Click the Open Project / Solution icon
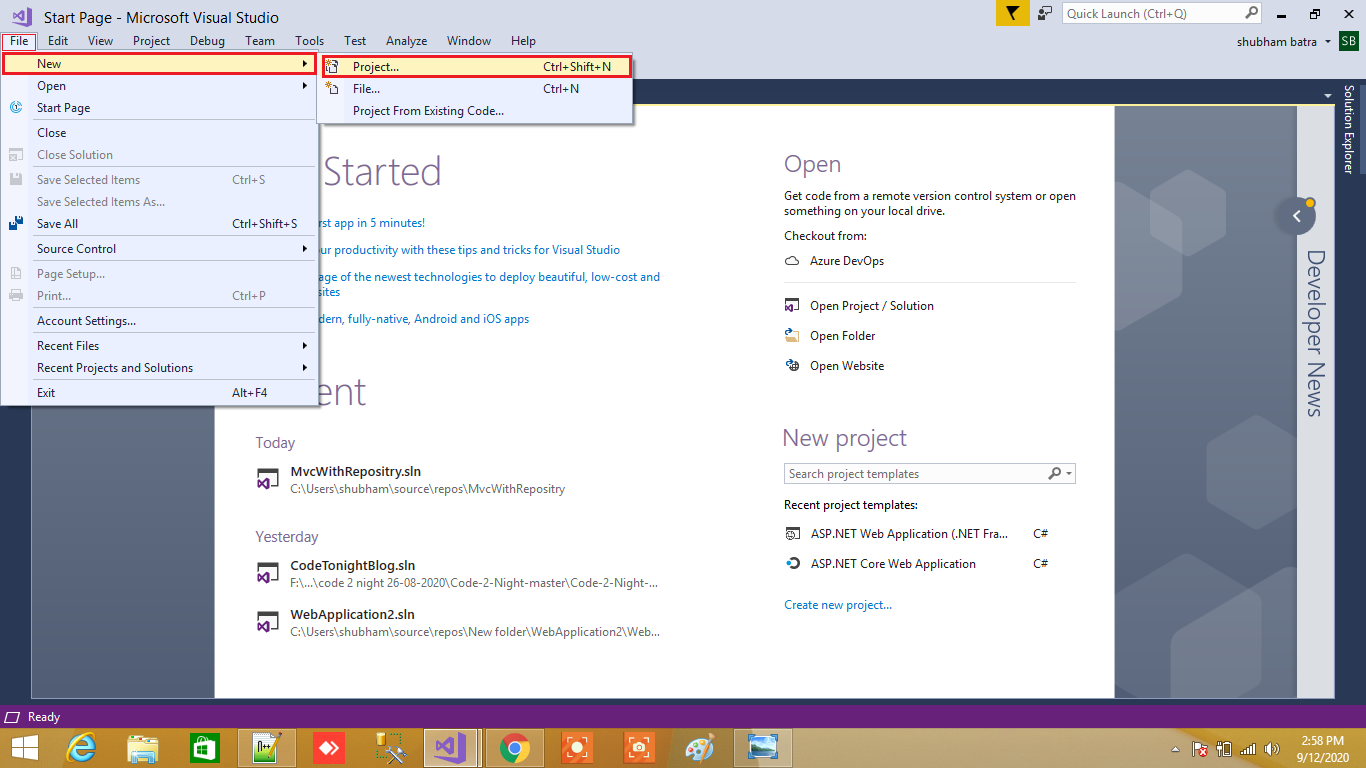Image resolution: width=1366 pixels, height=768 pixels. pos(792,306)
